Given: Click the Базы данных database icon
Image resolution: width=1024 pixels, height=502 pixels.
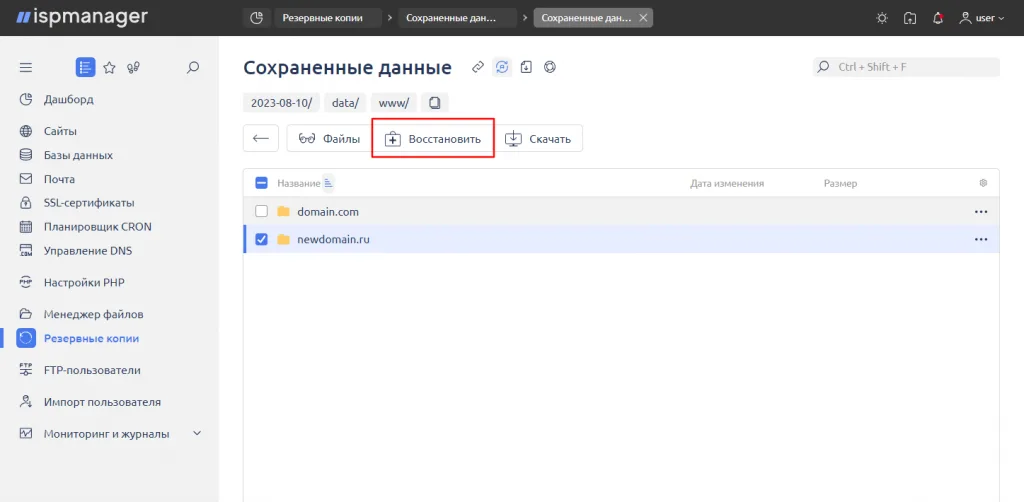Looking at the screenshot, I should point(26,155).
